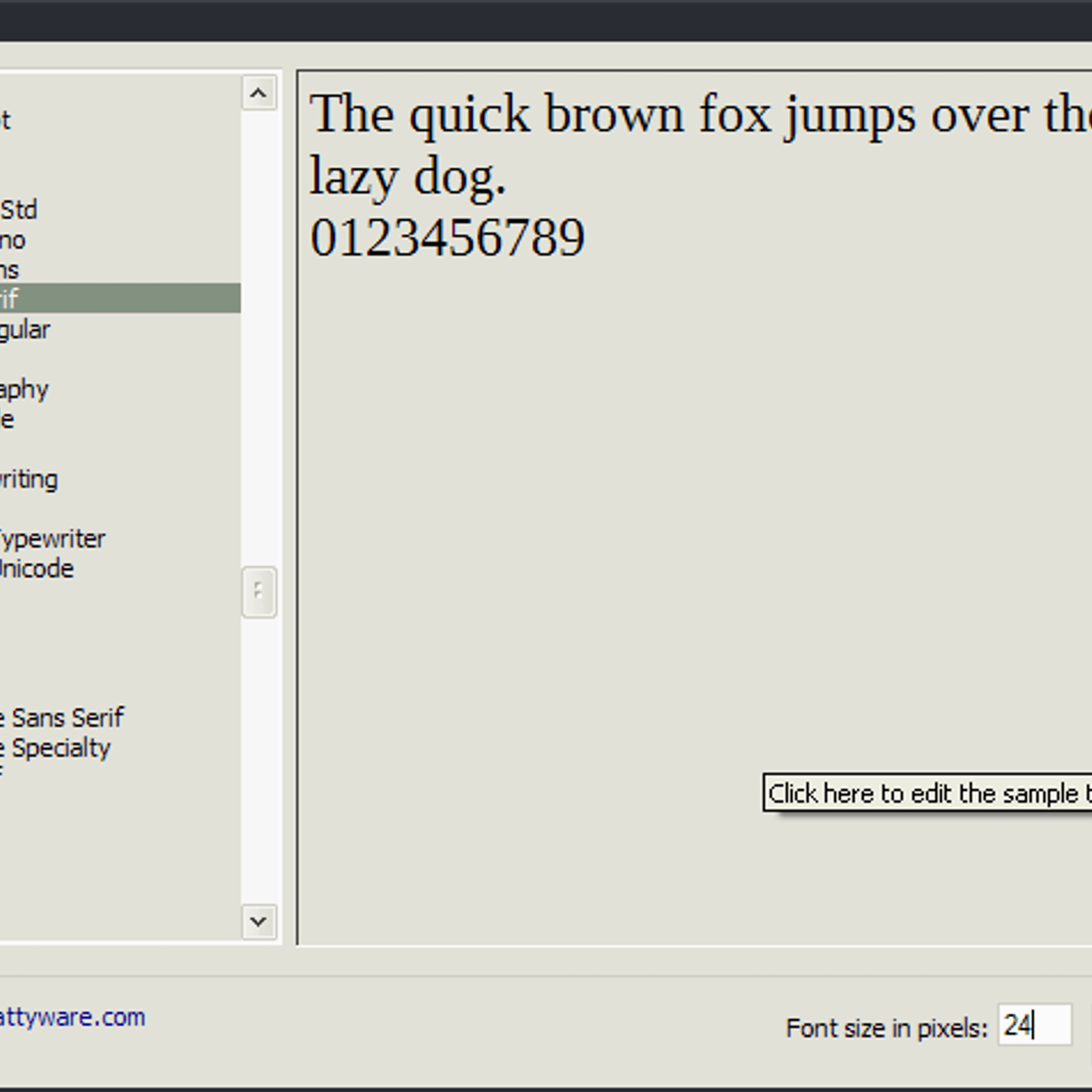This screenshot has width=1092, height=1092.
Task: Click the "Click here to edit" tooltip
Action: click(x=927, y=793)
